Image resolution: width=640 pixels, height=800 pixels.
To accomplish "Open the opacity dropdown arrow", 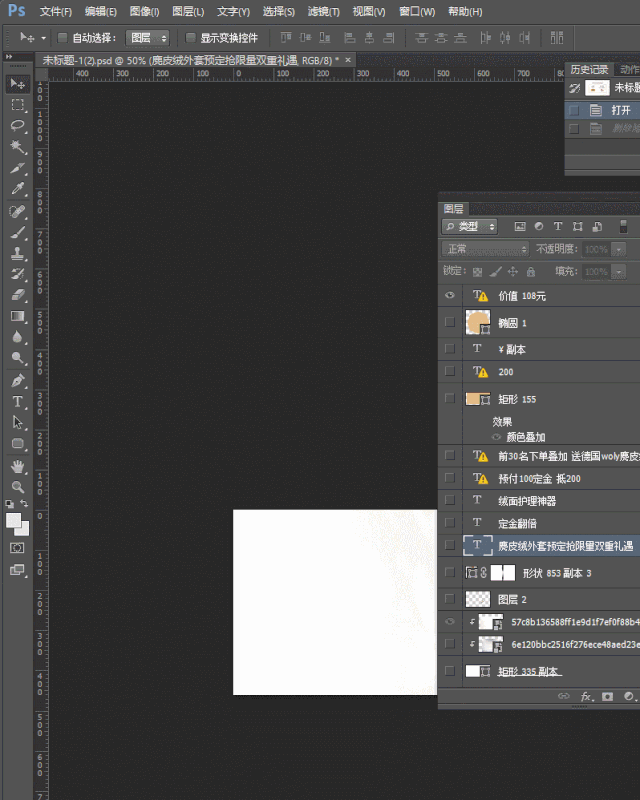I will tap(619, 249).
